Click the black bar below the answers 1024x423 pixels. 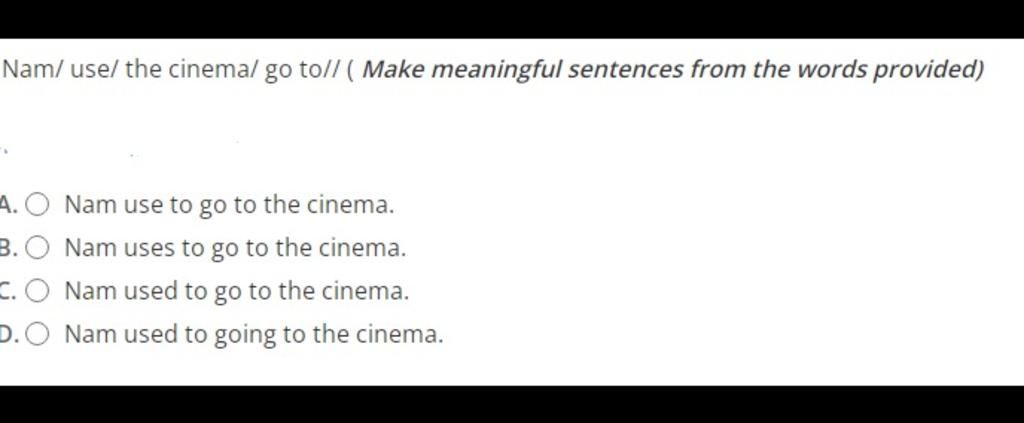[512, 404]
